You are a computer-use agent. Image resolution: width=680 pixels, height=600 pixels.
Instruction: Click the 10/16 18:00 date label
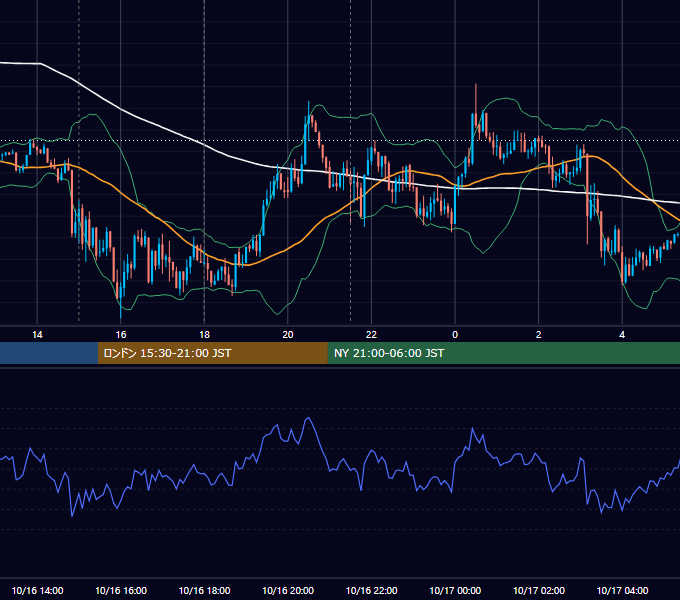pyautogui.click(x=204, y=590)
